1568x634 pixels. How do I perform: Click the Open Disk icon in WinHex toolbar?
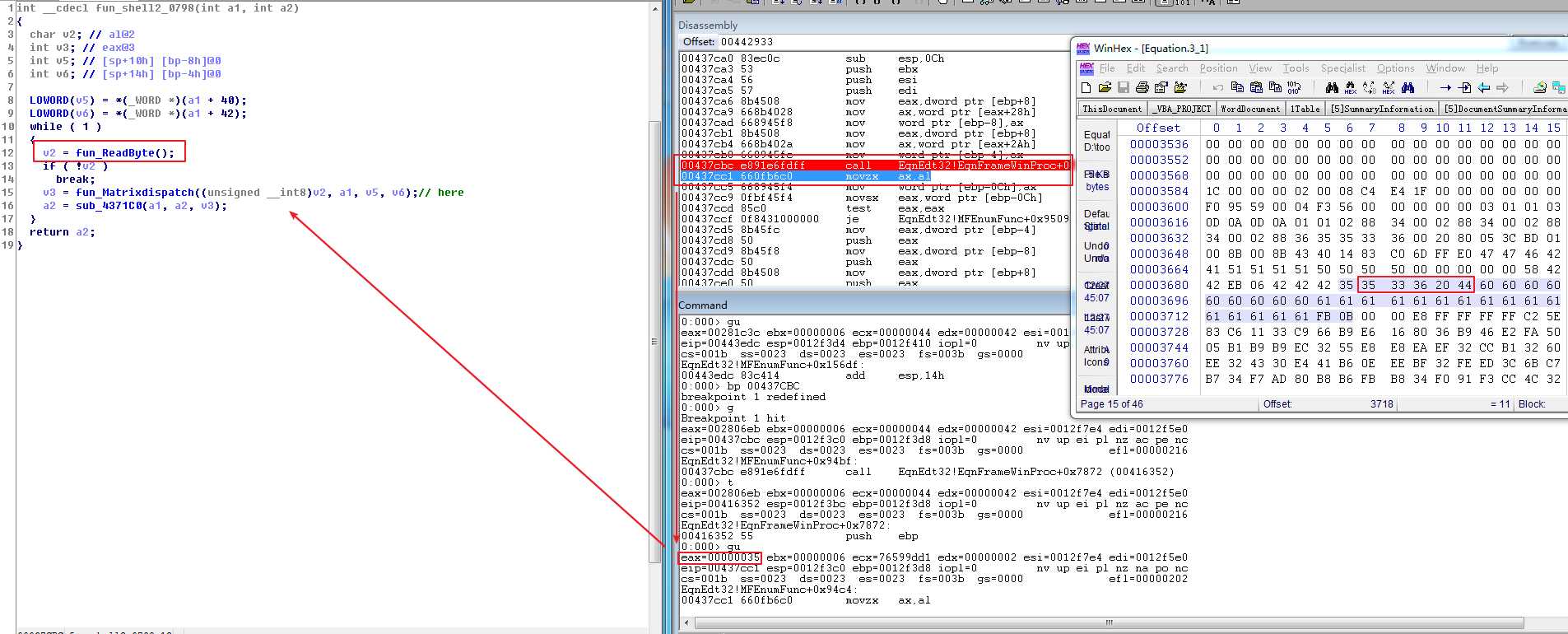pos(1540,87)
